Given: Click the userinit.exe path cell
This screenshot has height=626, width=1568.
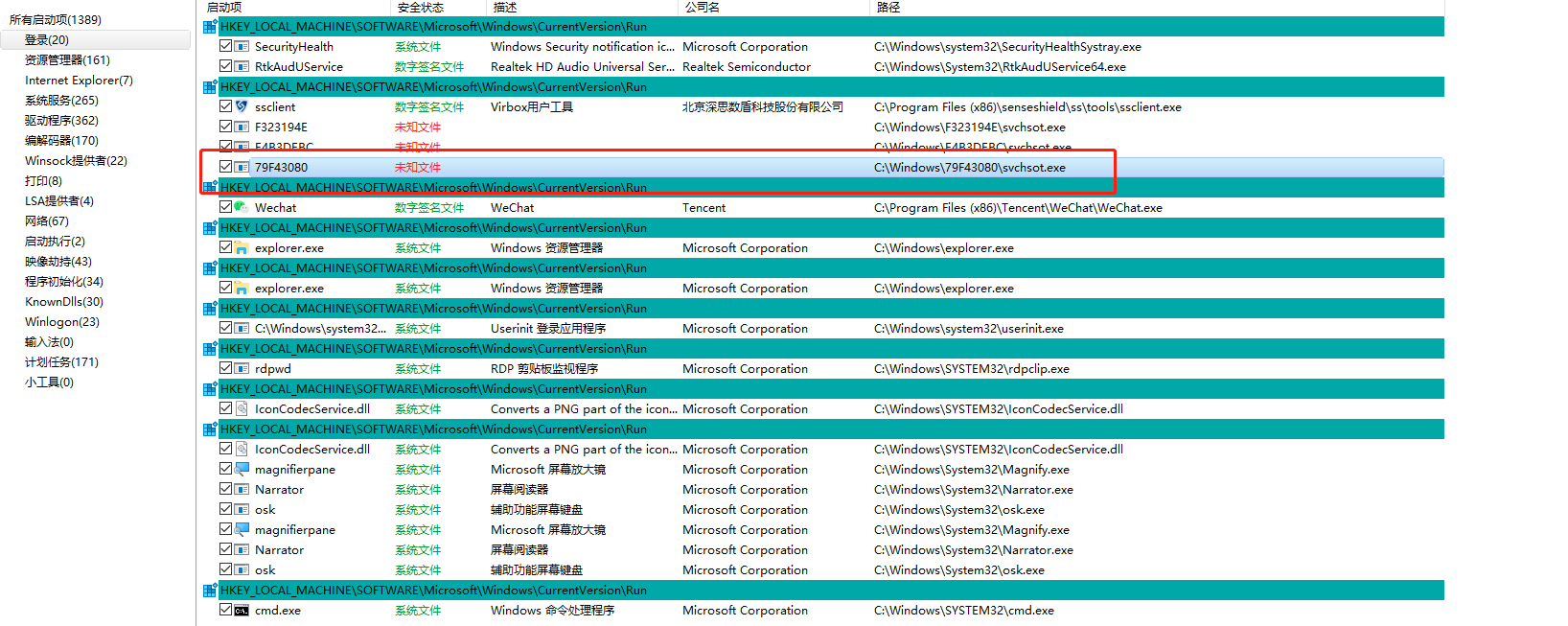Looking at the screenshot, I should (x=969, y=328).
